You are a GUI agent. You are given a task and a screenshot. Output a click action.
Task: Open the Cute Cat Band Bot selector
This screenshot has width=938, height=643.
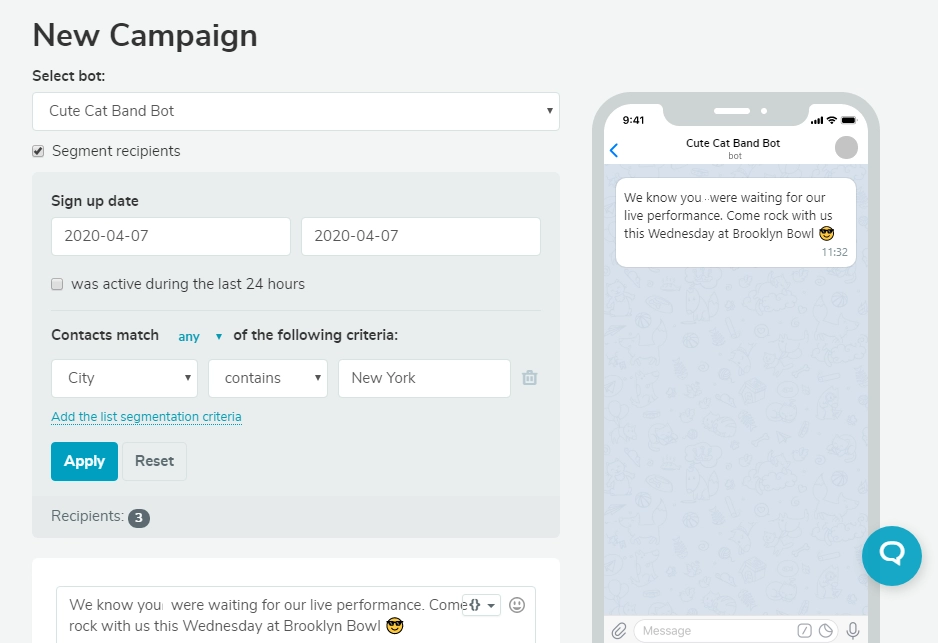tap(295, 112)
